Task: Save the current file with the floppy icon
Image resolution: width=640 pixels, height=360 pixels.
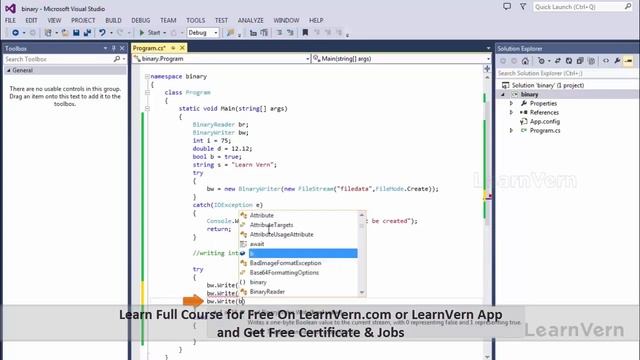Action: (x=76, y=33)
